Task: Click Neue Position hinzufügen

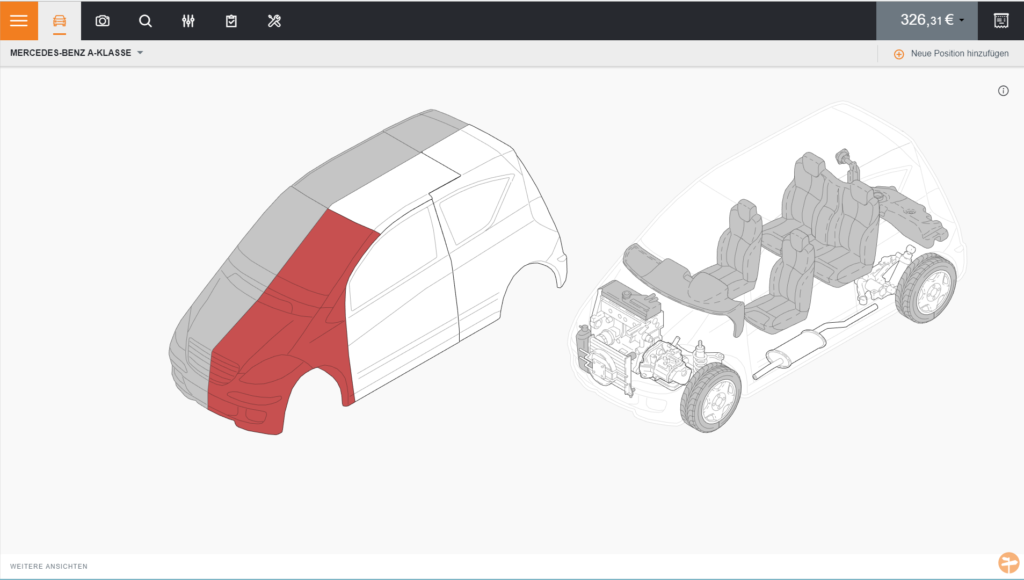Action: point(952,54)
